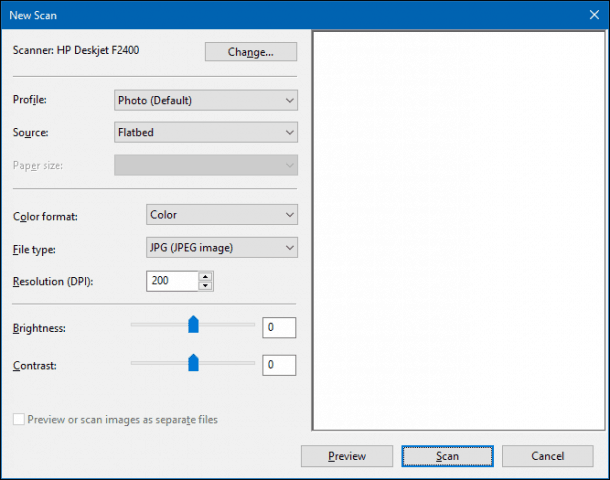Click the Brightness value box
The image size is (610, 480).
pos(279,328)
